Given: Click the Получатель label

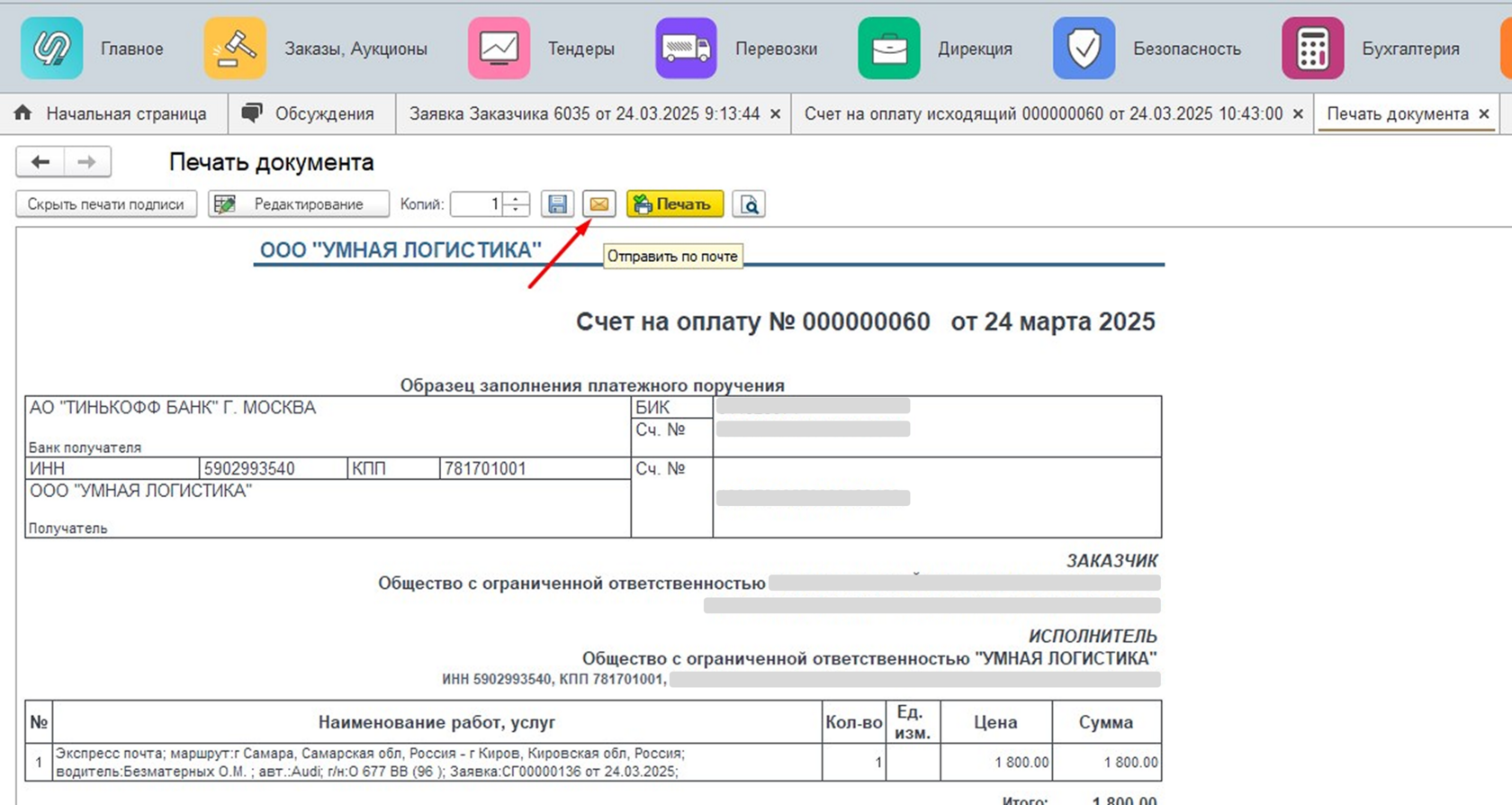Looking at the screenshot, I should tap(67, 529).
